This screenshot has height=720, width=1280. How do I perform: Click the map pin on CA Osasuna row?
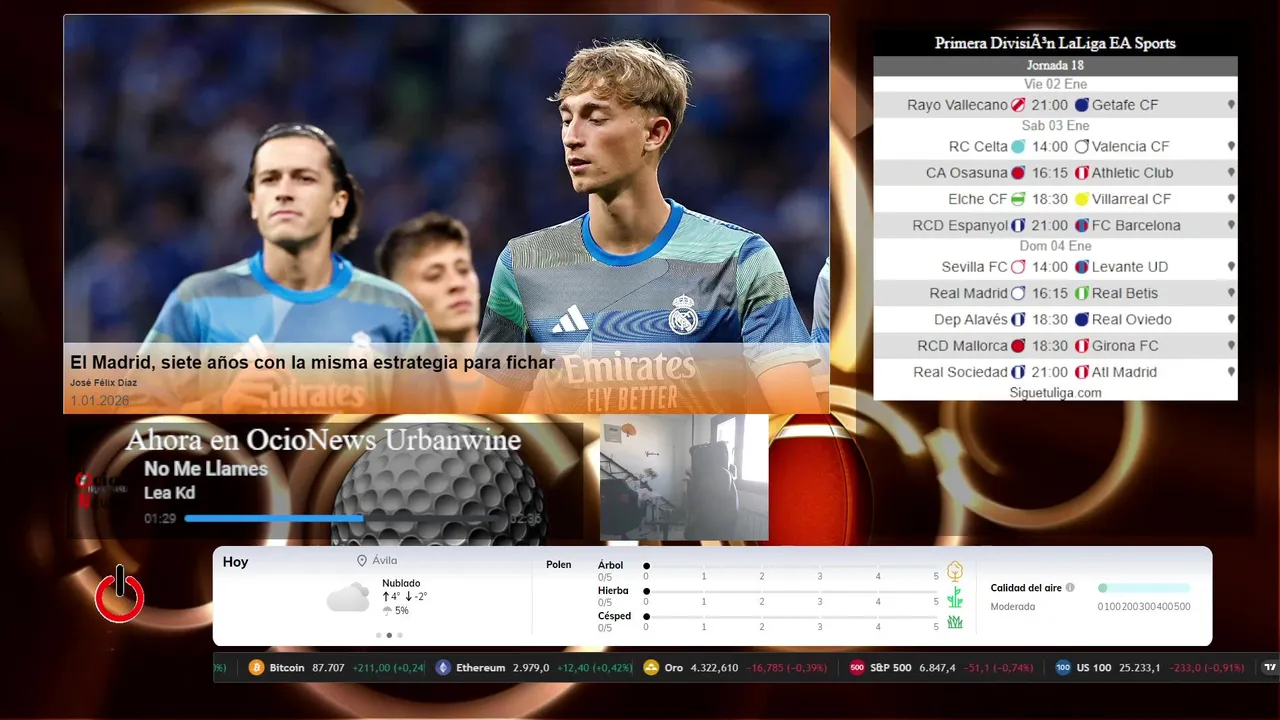tap(1231, 173)
